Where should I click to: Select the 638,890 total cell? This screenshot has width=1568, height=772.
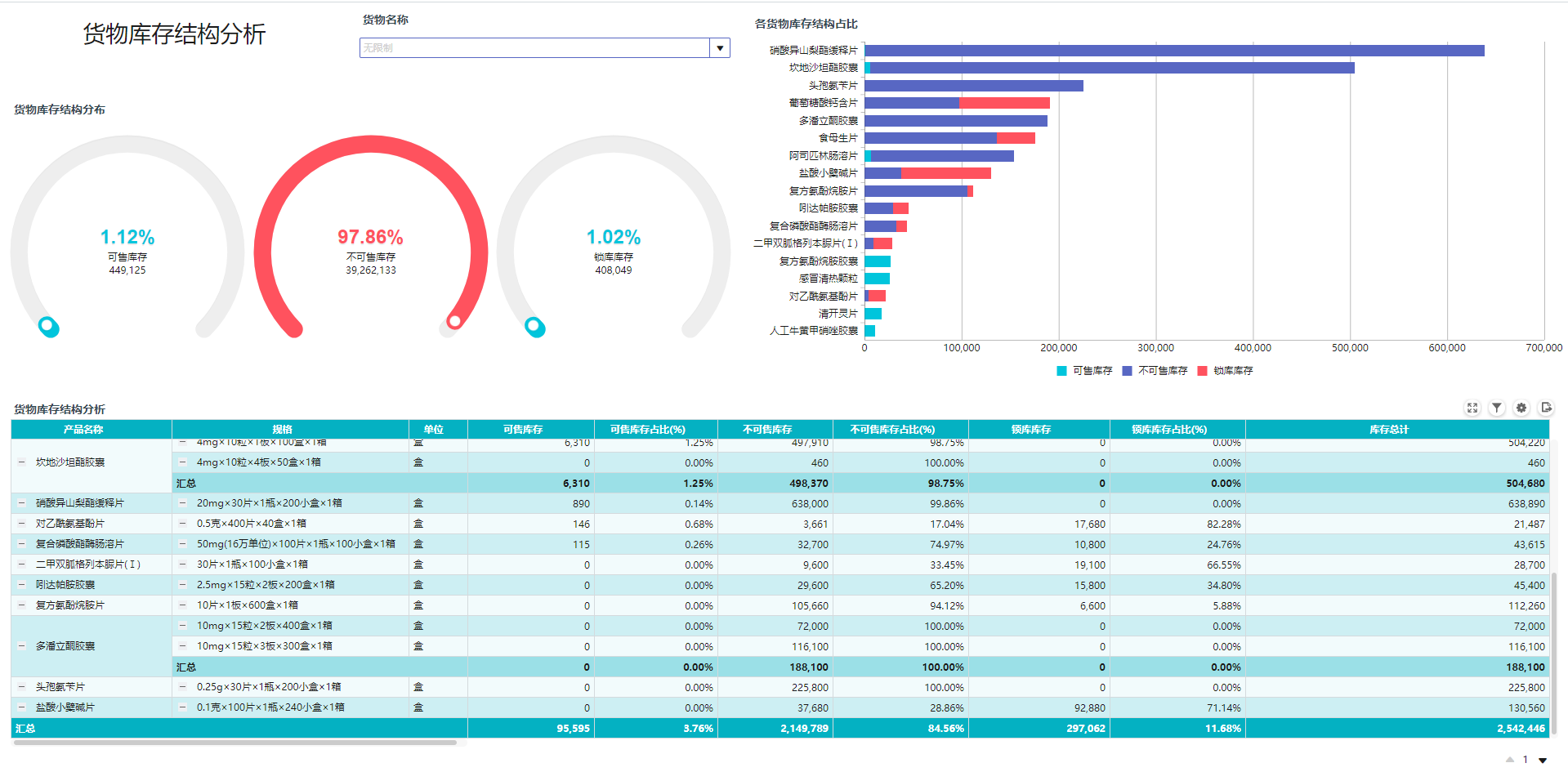[x=1397, y=504]
